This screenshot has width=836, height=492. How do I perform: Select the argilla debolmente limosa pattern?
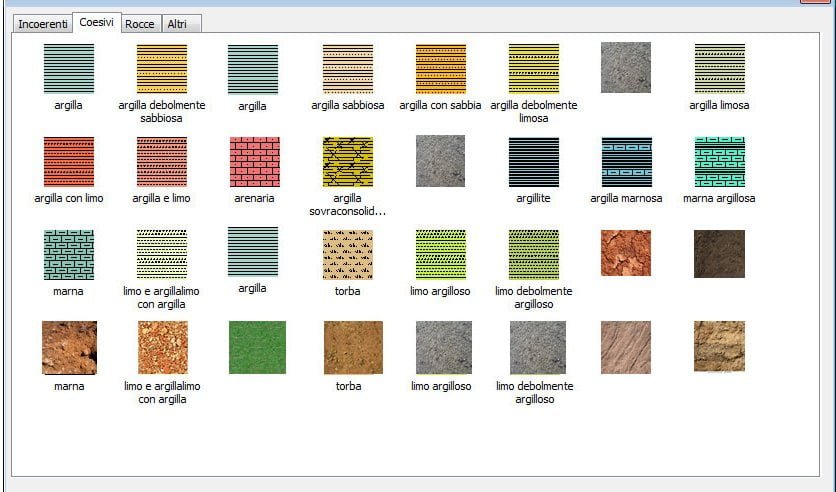click(x=533, y=69)
